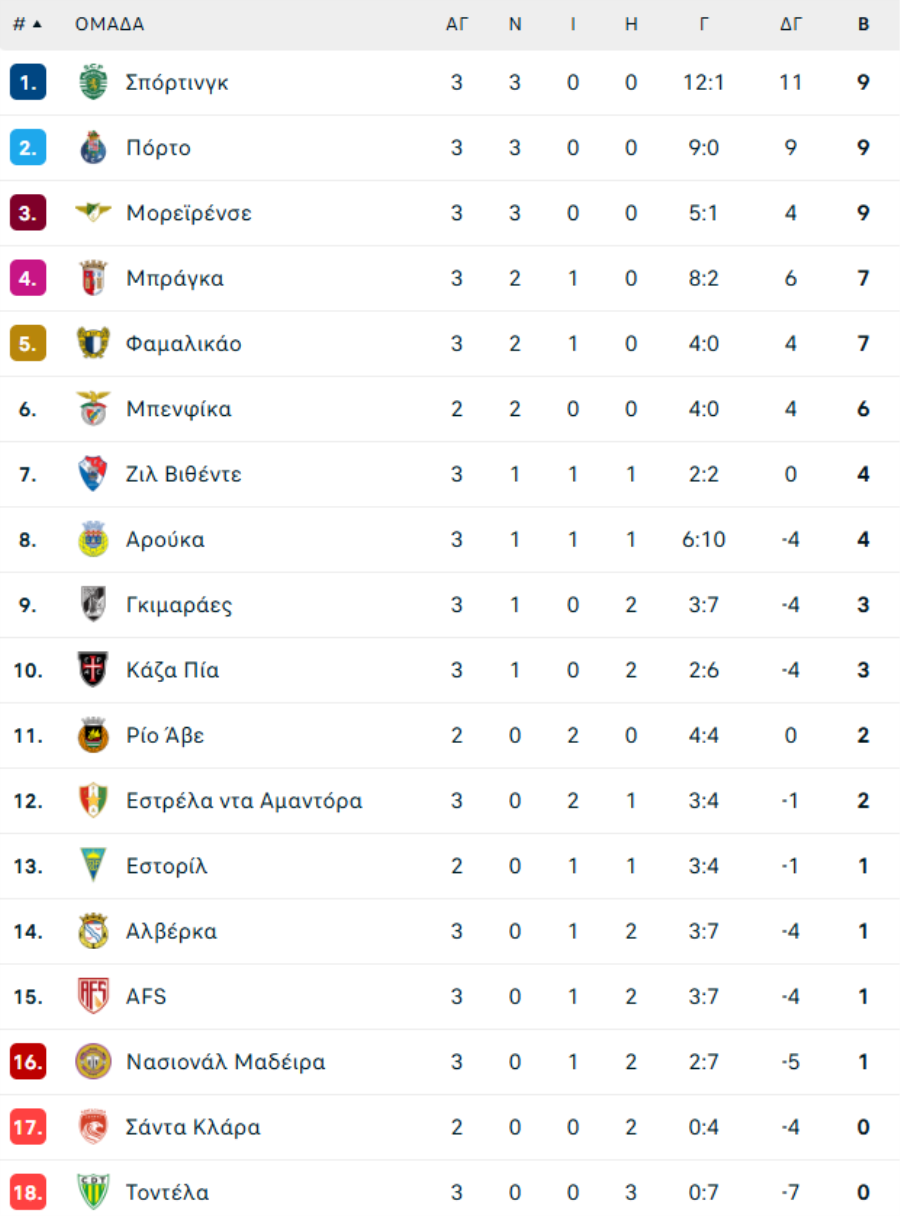Open the Νασιονάλ Μαδέιρα team link
Viewport: 900px width, 1216px height.
pos(226,1061)
